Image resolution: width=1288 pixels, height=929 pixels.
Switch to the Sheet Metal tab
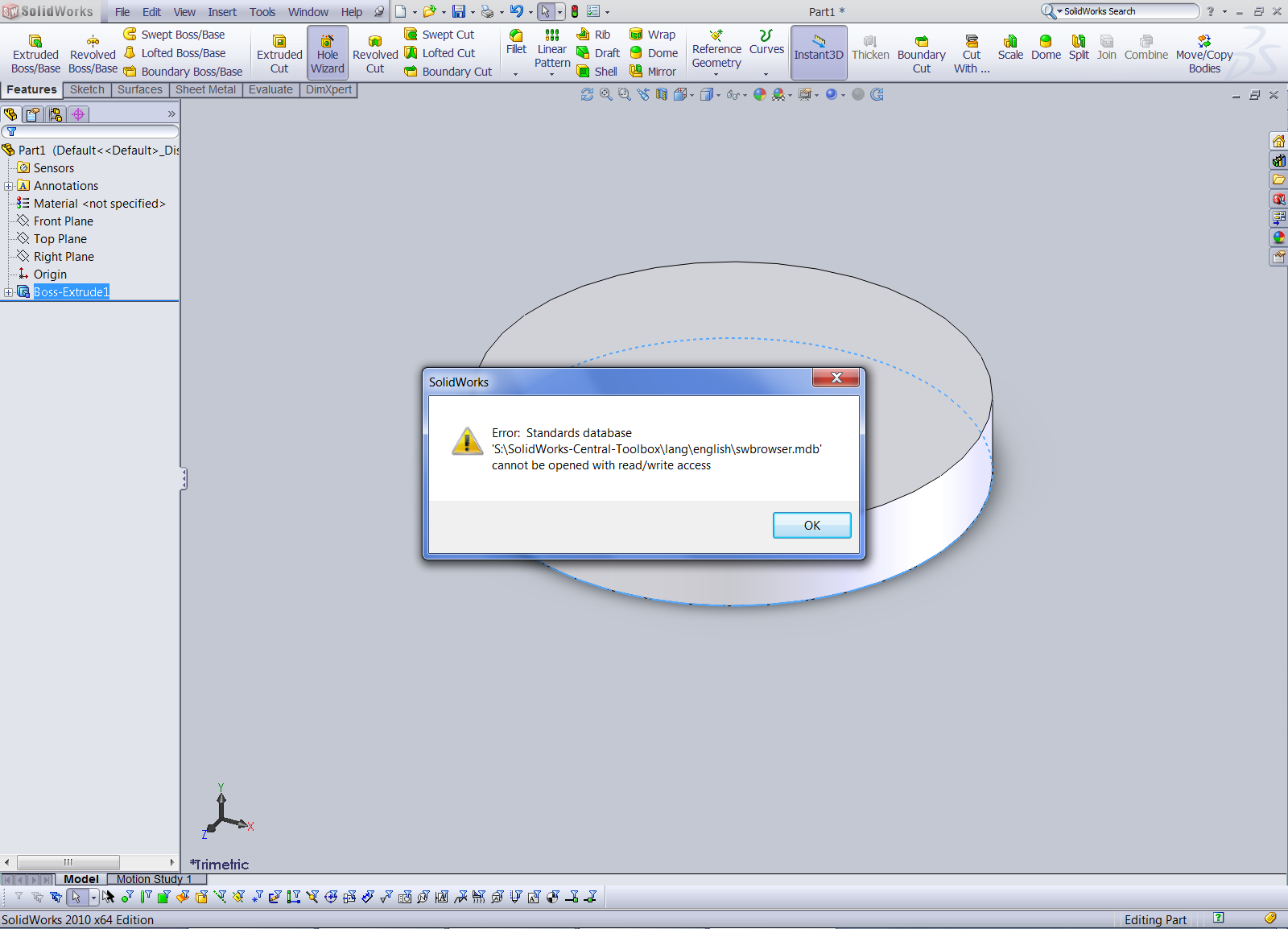point(206,89)
